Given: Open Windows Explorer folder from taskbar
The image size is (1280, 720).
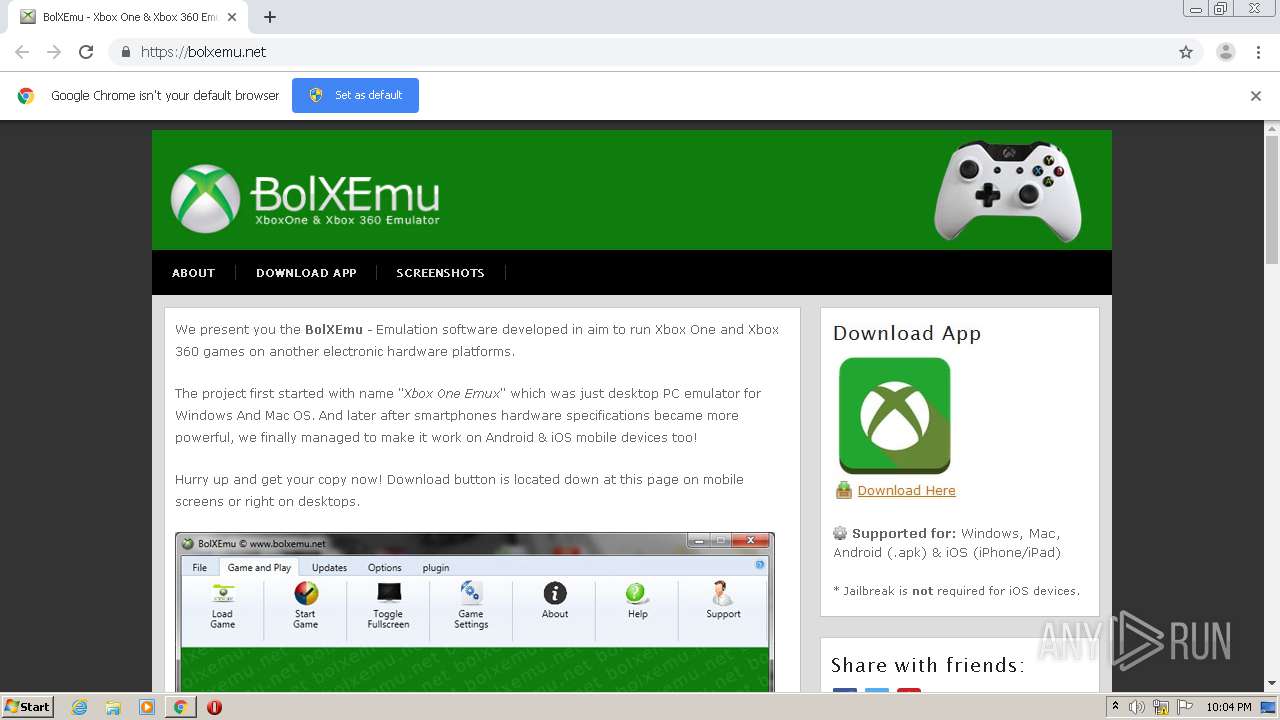Looking at the screenshot, I should [x=113, y=707].
